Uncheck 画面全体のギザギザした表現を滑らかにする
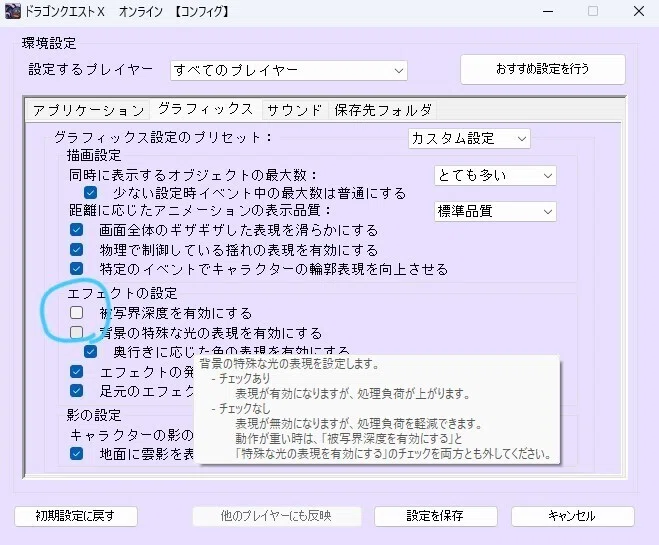The image size is (659, 545). (x=76, y=230)
